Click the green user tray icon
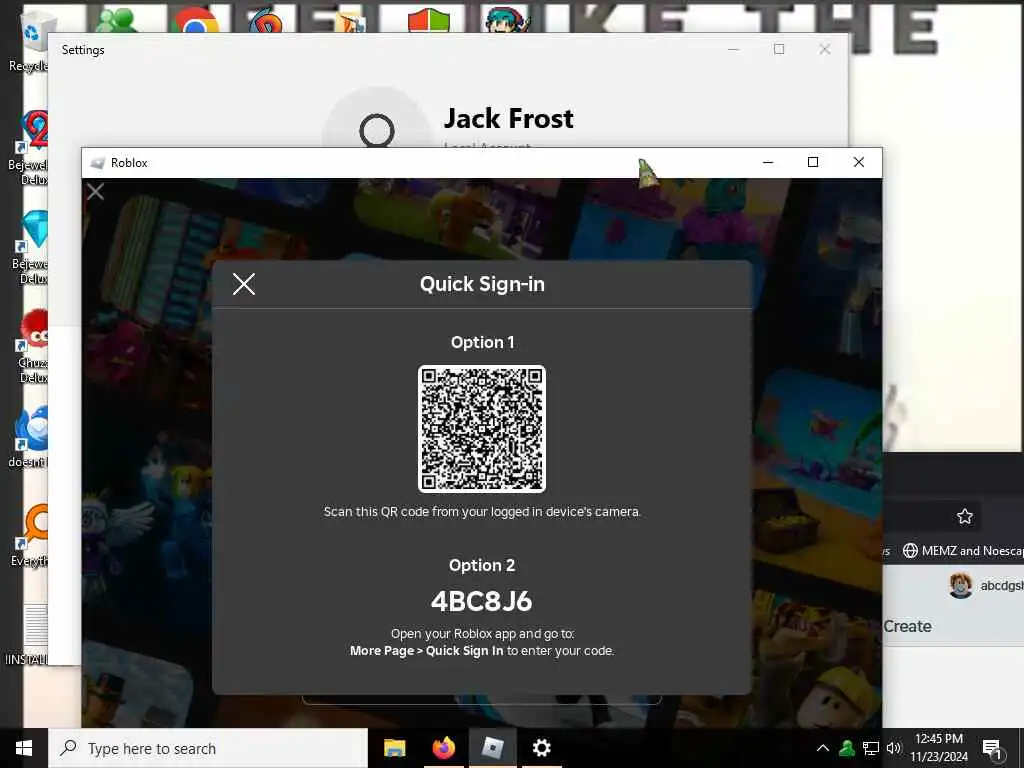Screen dimensions: 1024x768 point(847,748)
